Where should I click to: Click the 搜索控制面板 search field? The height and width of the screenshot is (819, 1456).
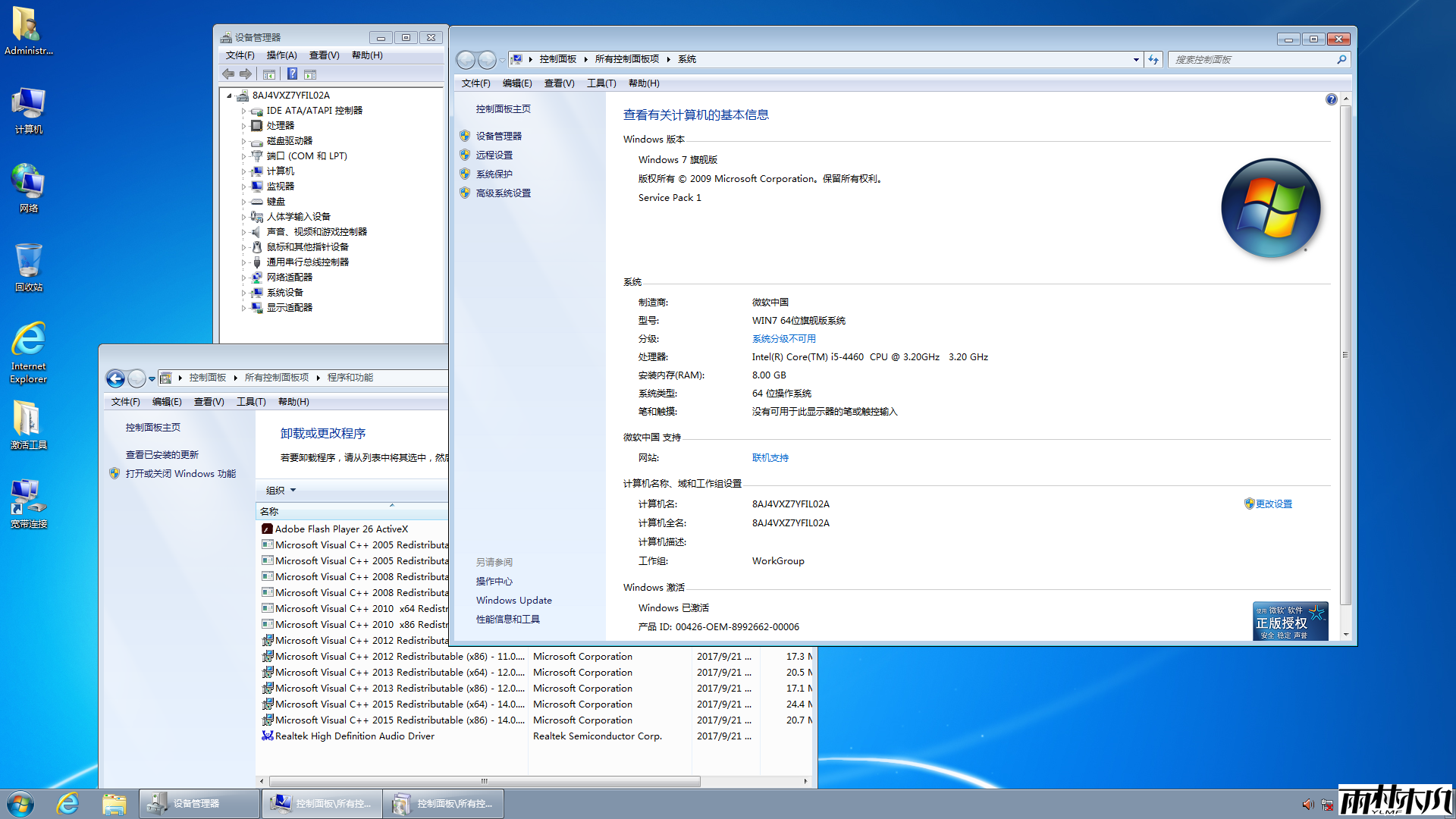click(x=1251, y=59)
